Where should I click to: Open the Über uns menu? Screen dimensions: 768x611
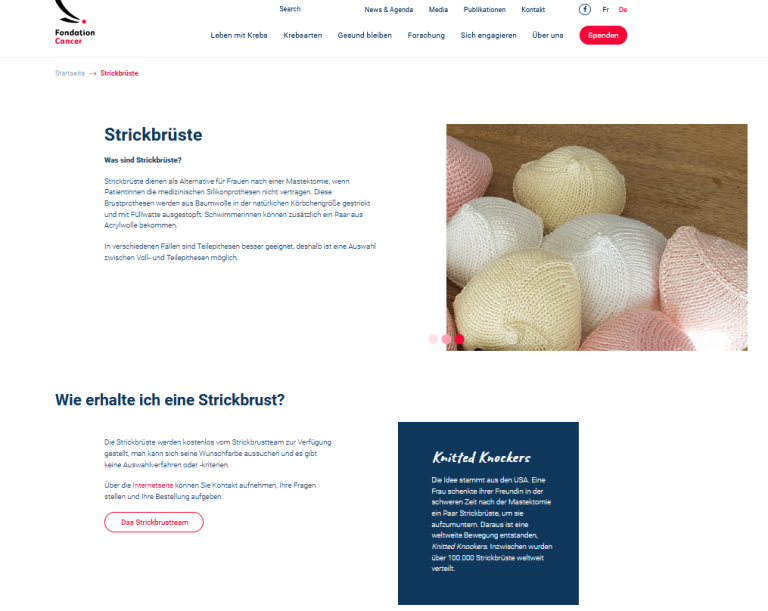coord(548,35)
